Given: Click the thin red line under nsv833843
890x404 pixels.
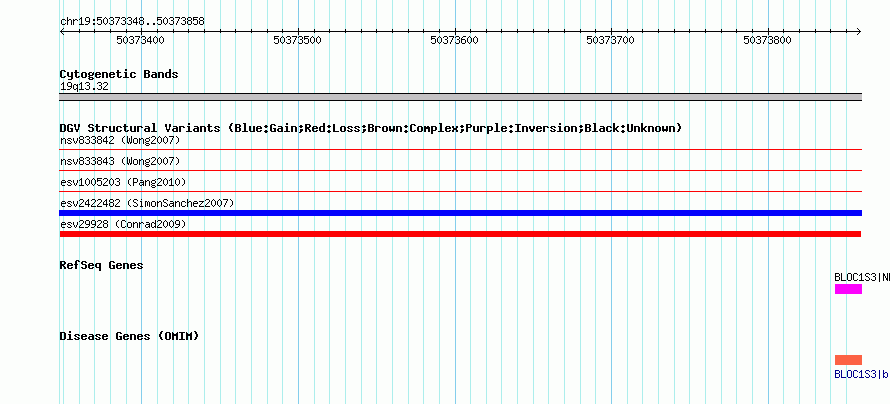Looking at the screenshot, I should (x=460, y=170).
